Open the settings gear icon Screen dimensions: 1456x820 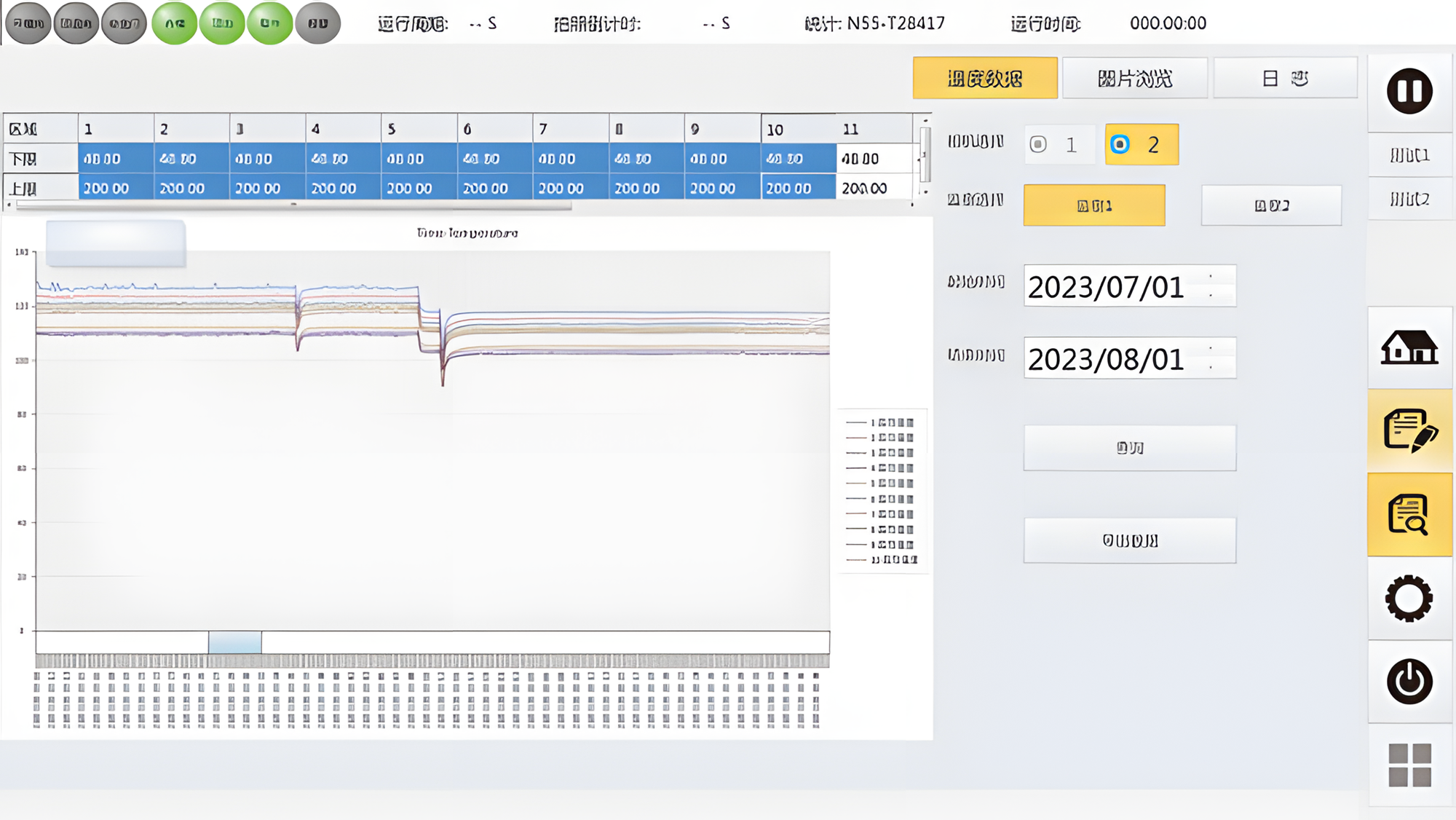coord(1409,599)
